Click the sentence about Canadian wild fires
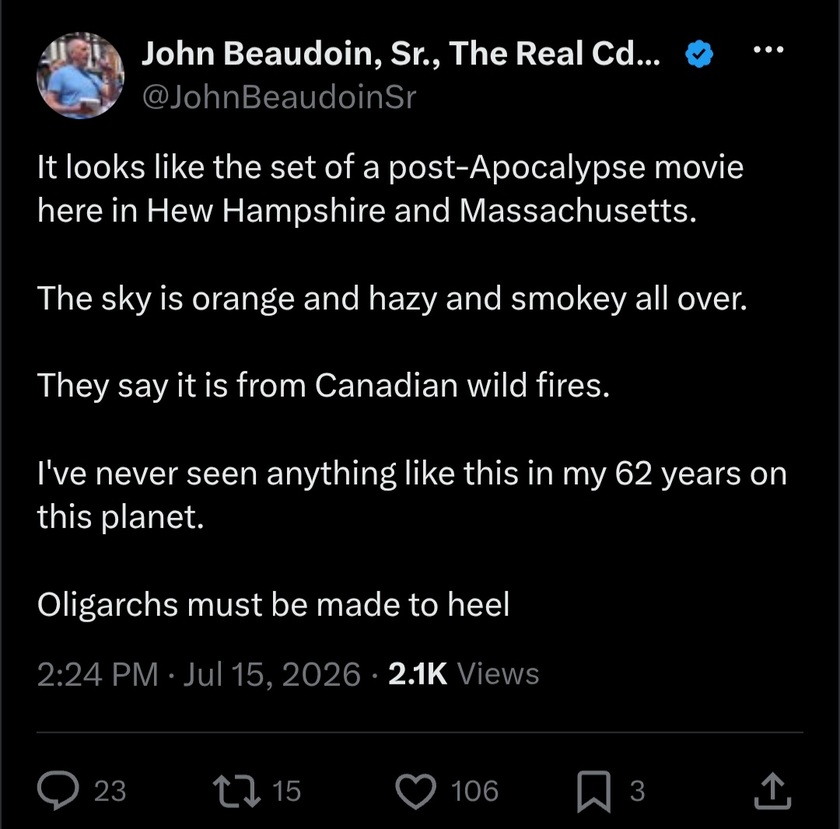The width and height of the screenshot is (840, 829). [324, 385]
